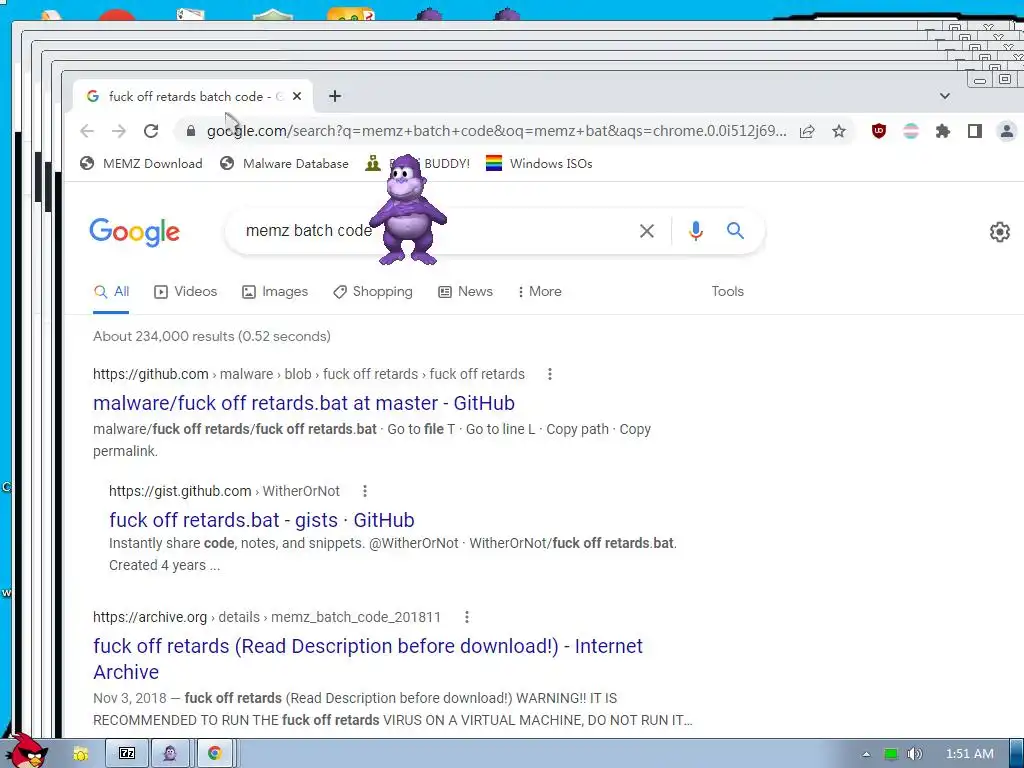1024x768 pixels.
Task: Switch to the News tab
Action: 466,292
